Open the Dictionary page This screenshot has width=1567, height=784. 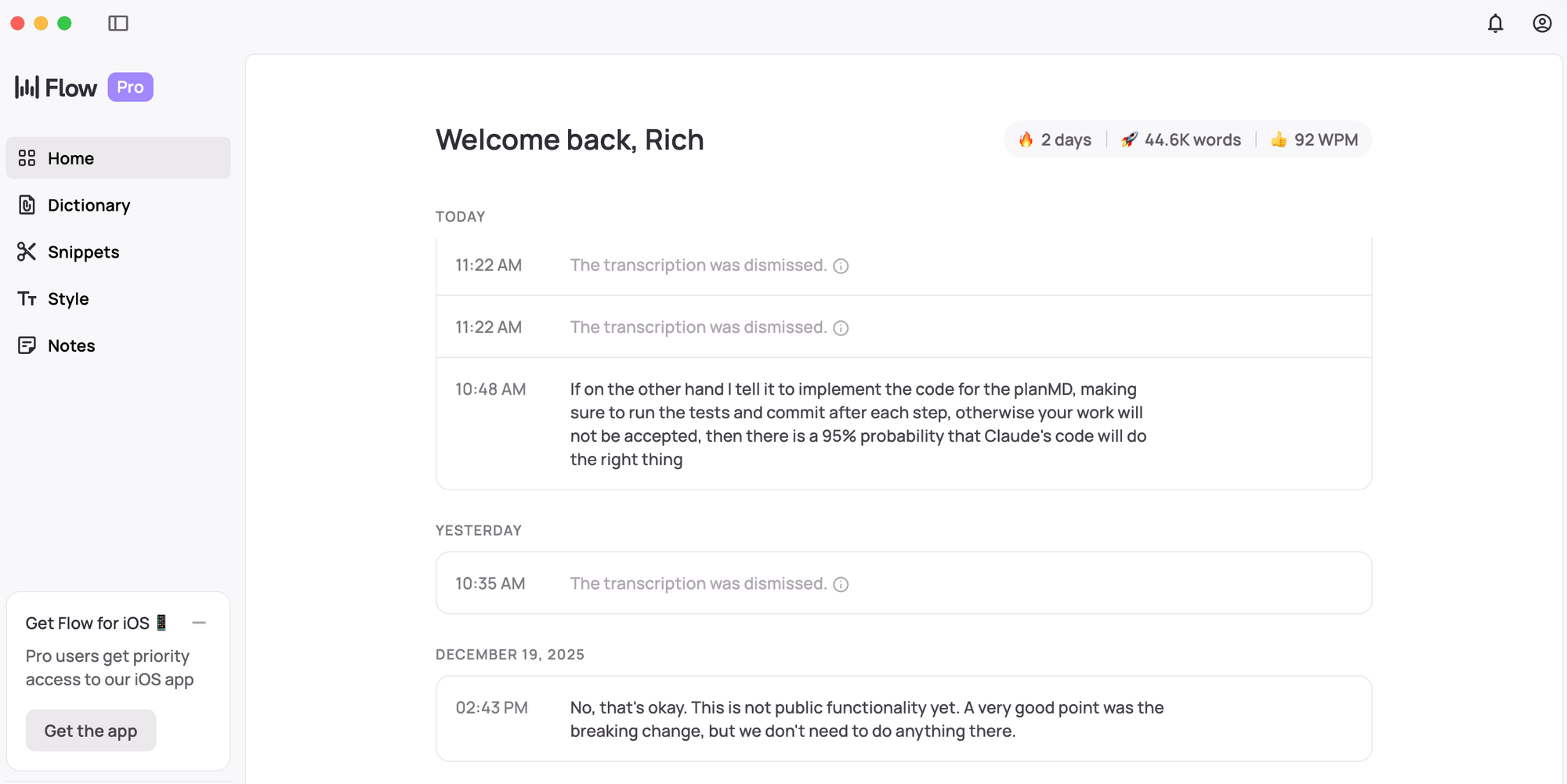[x=89, y=205]
